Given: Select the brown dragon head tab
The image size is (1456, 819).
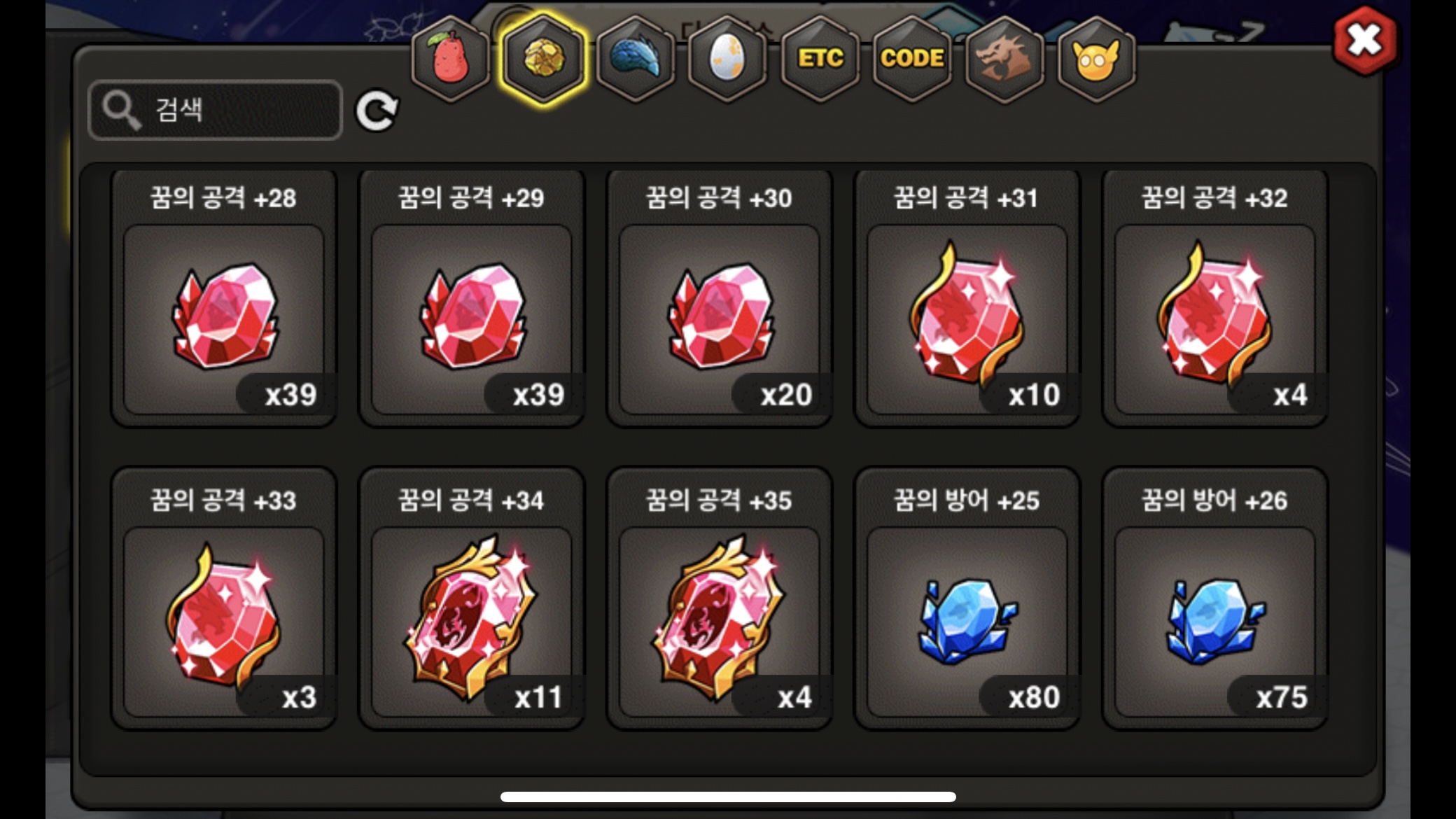Looking at the screenshot, I should pyautogui.click(x=1004, y=59).
